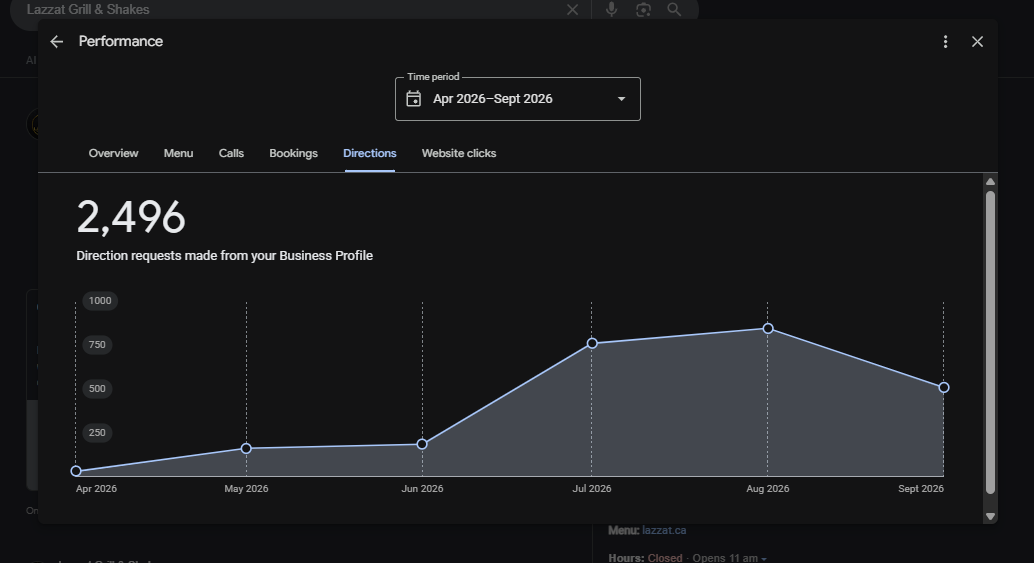
Task: Click the Aug 2026 axis label
Action: tap(768, 489)
